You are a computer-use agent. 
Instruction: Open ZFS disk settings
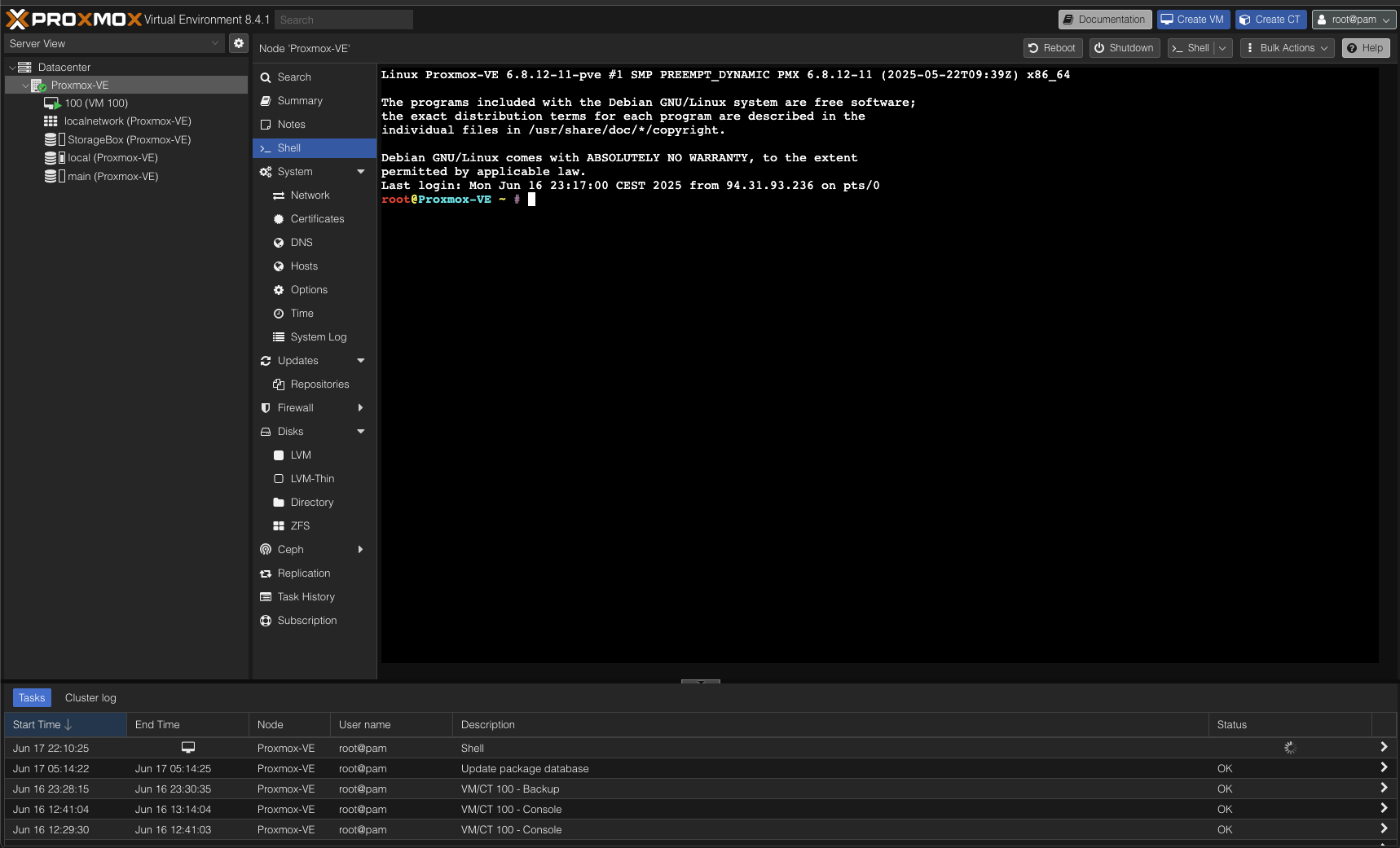[x=315, y=526]
